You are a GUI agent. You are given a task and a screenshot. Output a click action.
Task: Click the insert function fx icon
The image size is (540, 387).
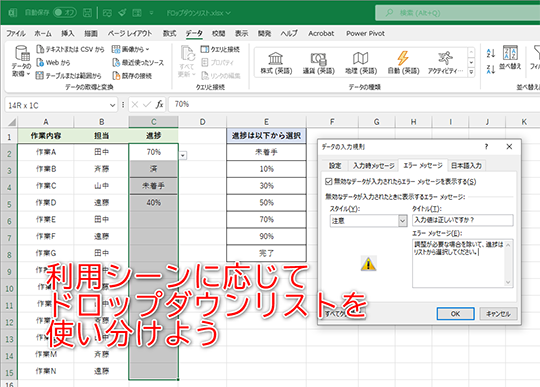[x=159, y=104]
